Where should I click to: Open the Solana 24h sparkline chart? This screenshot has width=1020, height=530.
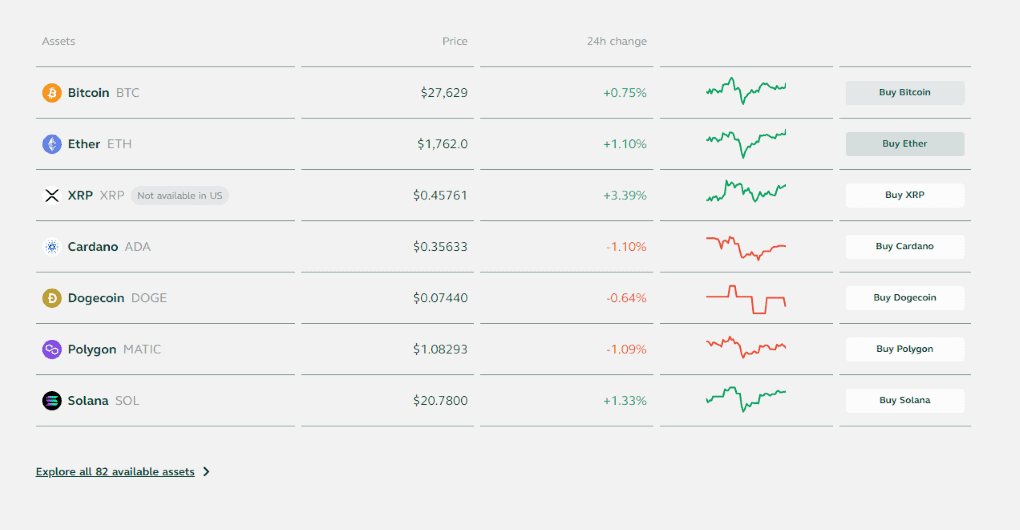pyautogui.click(x=746, y=399)
